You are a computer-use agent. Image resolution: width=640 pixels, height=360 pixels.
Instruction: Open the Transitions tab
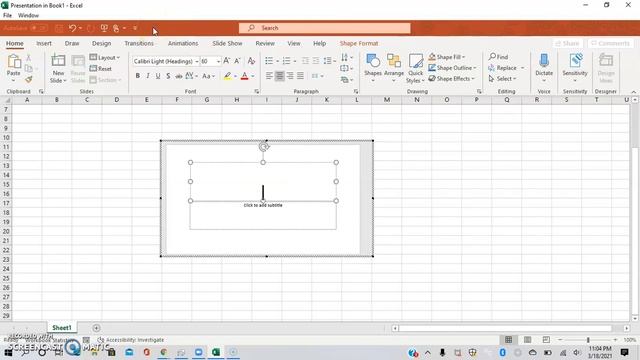coord(139,43)
